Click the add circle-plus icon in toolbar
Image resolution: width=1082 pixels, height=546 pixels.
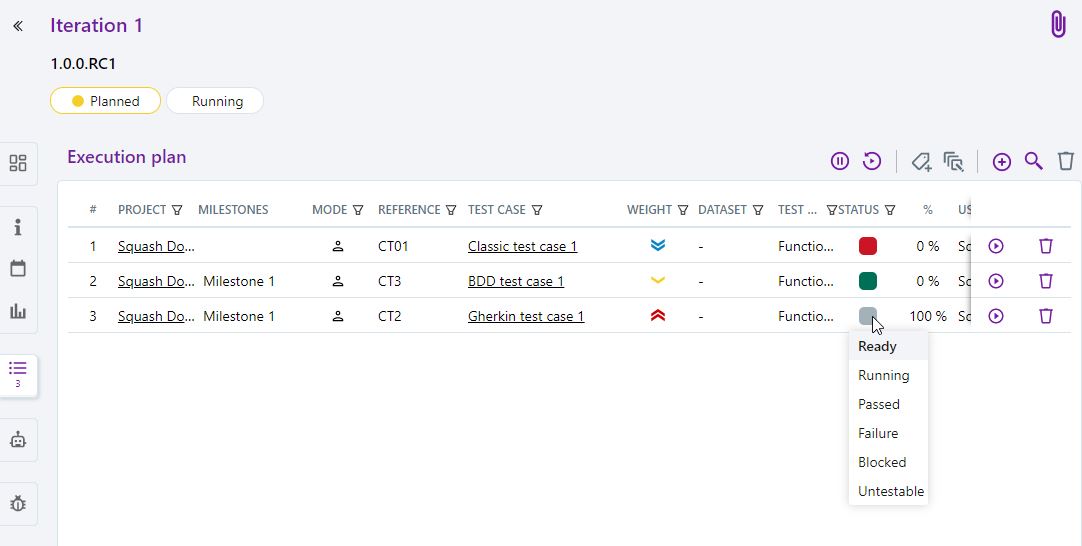tap(1001, 162)
